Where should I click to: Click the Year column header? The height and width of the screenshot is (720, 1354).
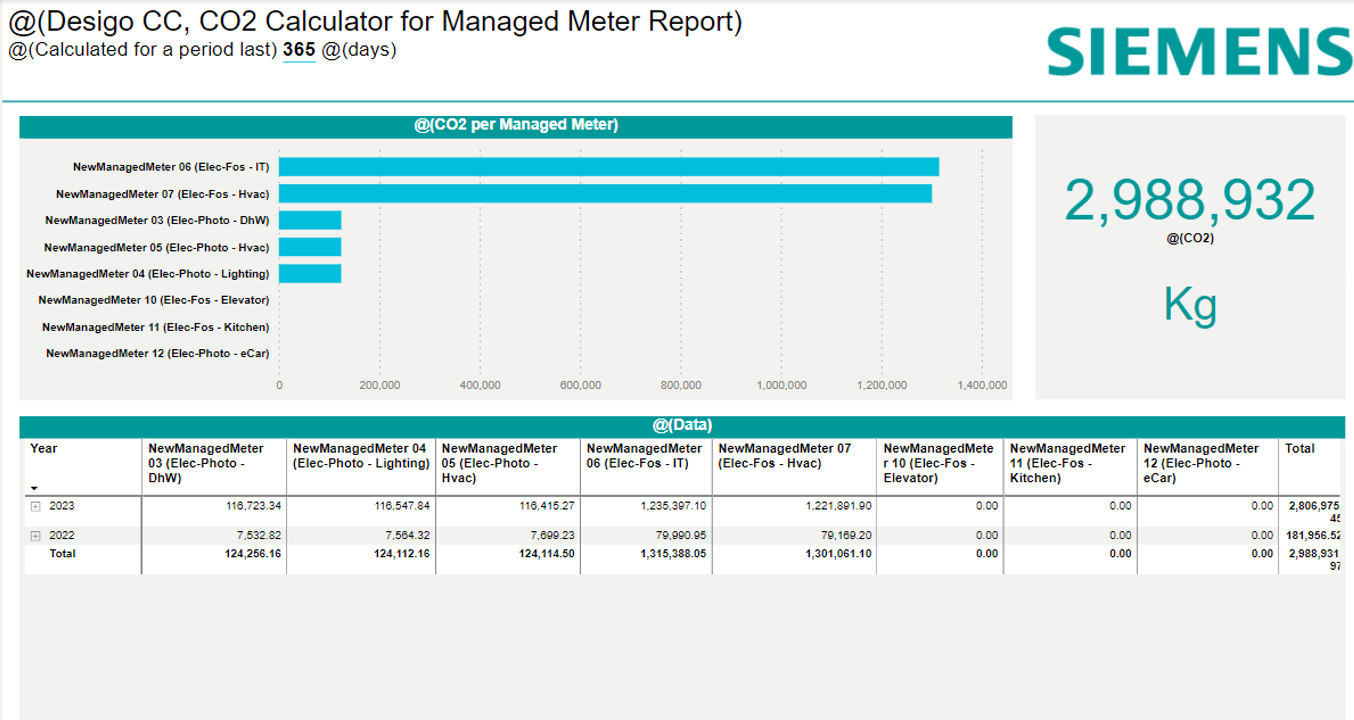tap(44, 449)
